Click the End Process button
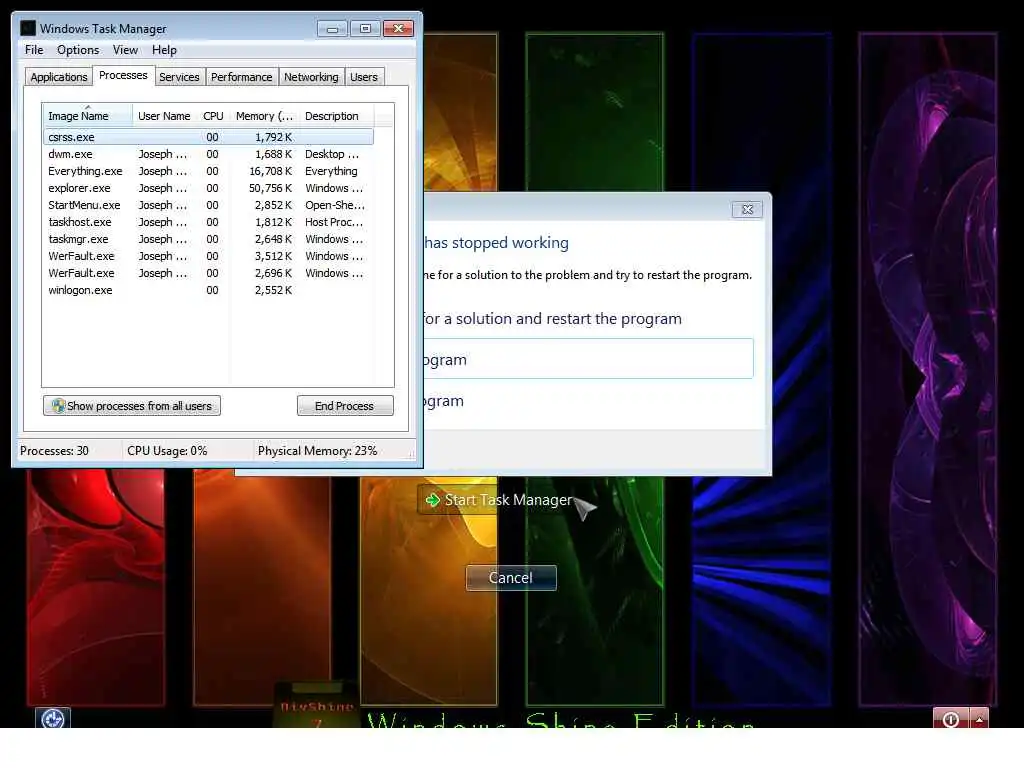The height and width of the screenshot is (768, 1024). pos(345,406)
